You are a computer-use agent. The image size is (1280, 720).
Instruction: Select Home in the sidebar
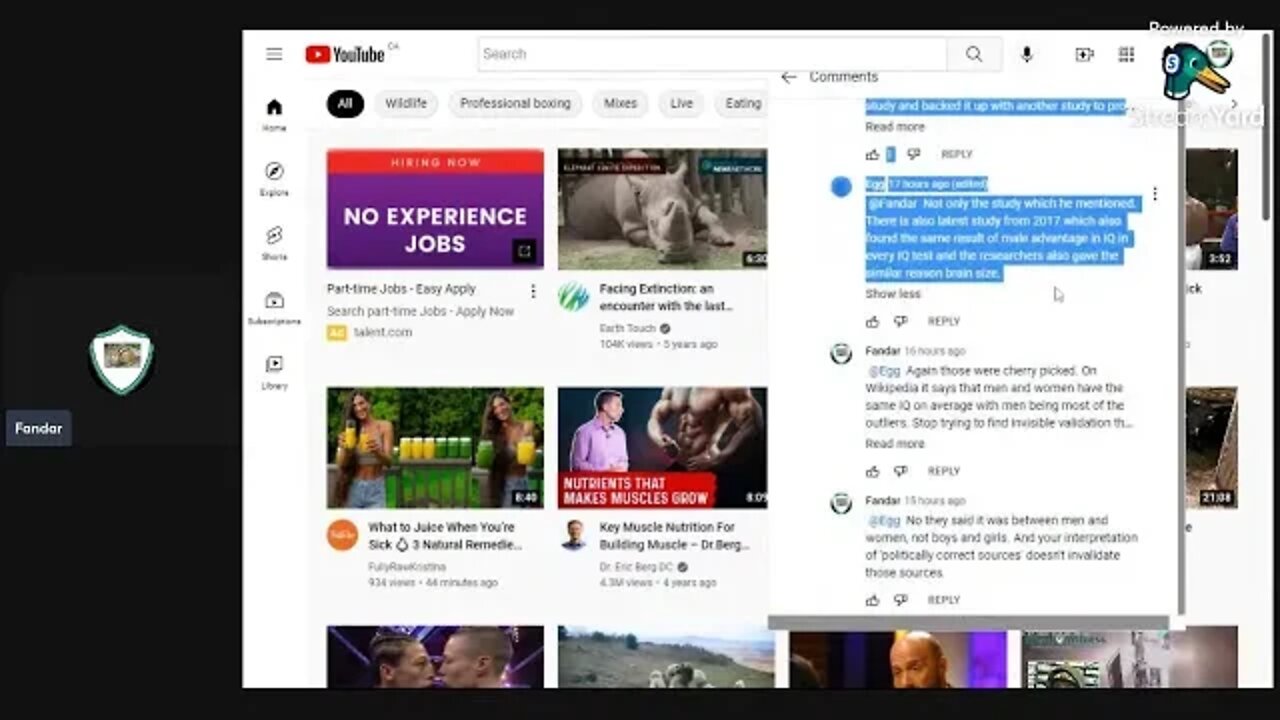[x=274, y=114]
